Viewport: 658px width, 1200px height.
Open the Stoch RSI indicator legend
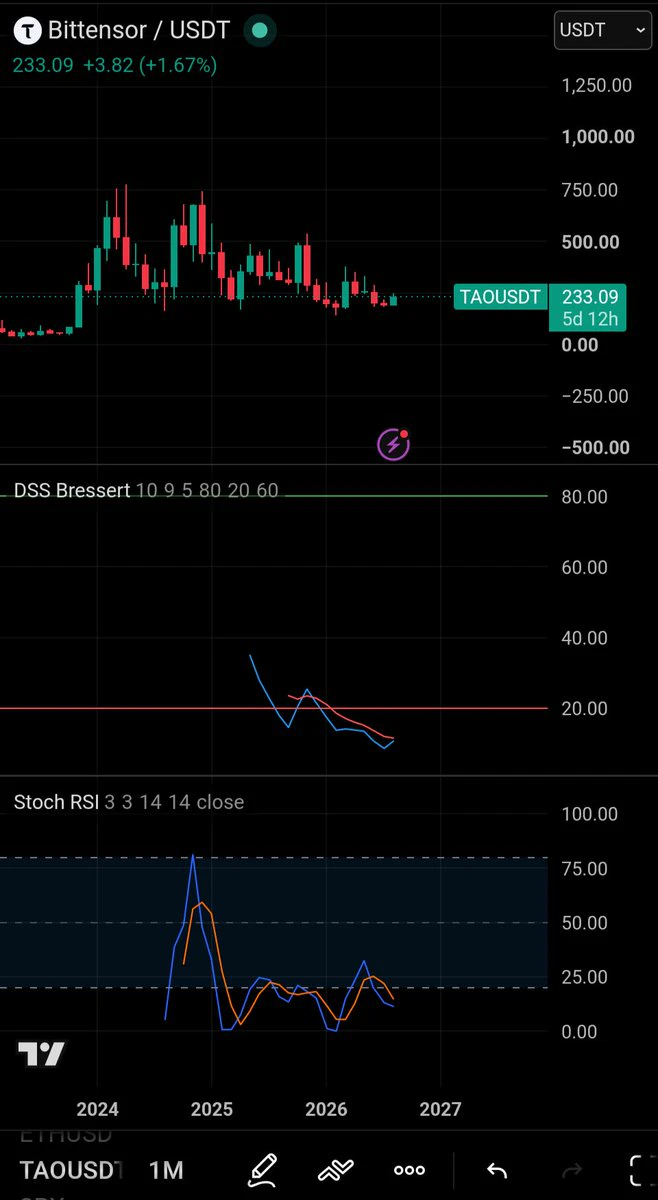128,802
